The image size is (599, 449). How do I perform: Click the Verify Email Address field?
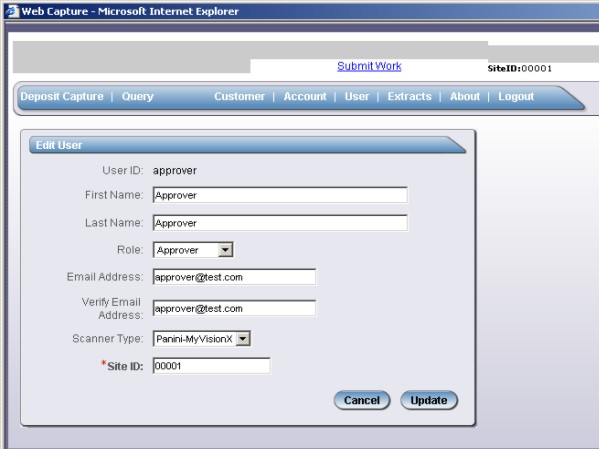pyautogui.click(x=234, y=308)
